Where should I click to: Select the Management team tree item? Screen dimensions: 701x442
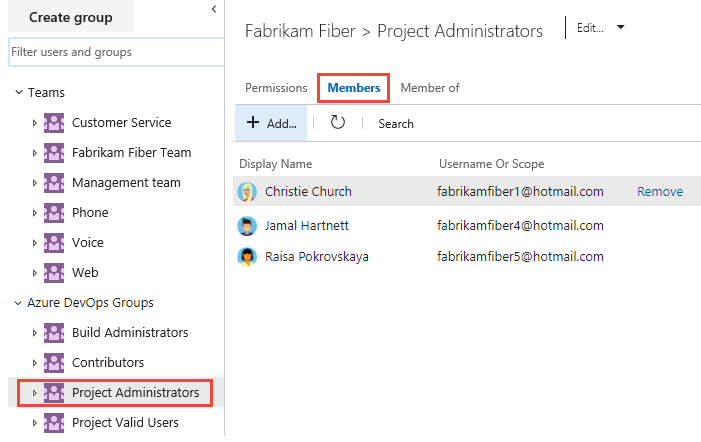pos(126,183)
